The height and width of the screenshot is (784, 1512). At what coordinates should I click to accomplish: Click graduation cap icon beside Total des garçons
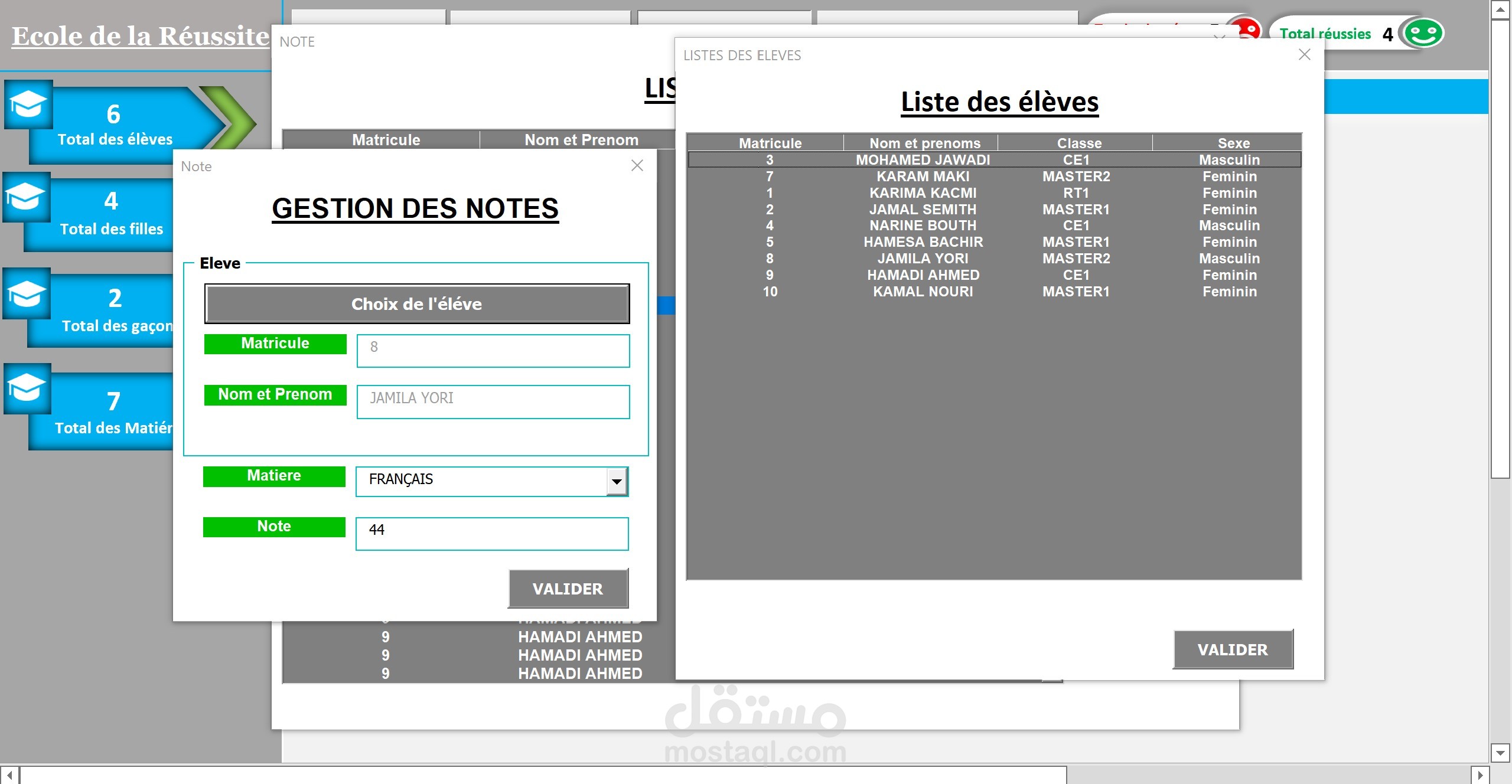coord(27,293)
